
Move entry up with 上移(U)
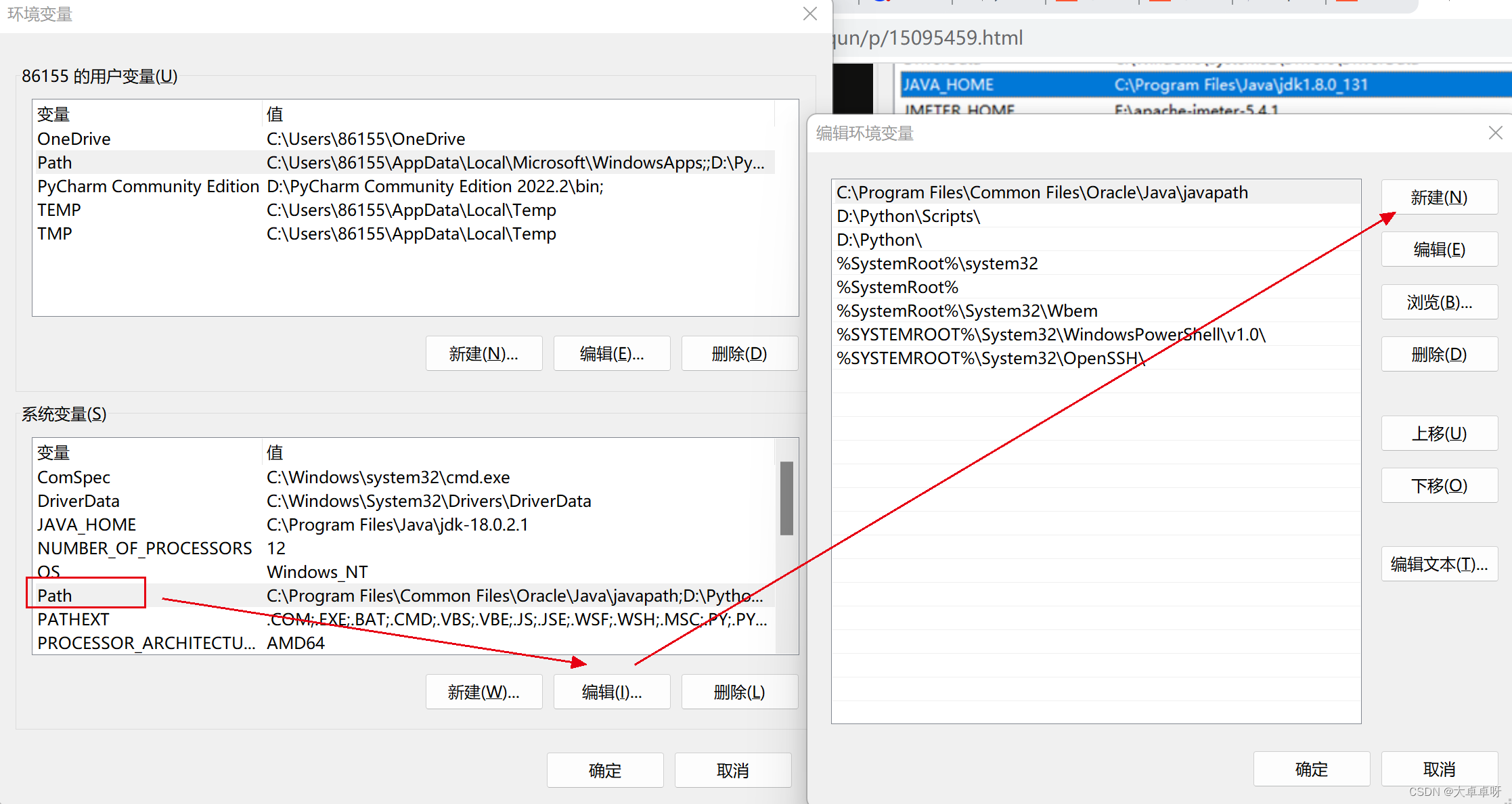pyautogui.click(x=1439, y=434)
